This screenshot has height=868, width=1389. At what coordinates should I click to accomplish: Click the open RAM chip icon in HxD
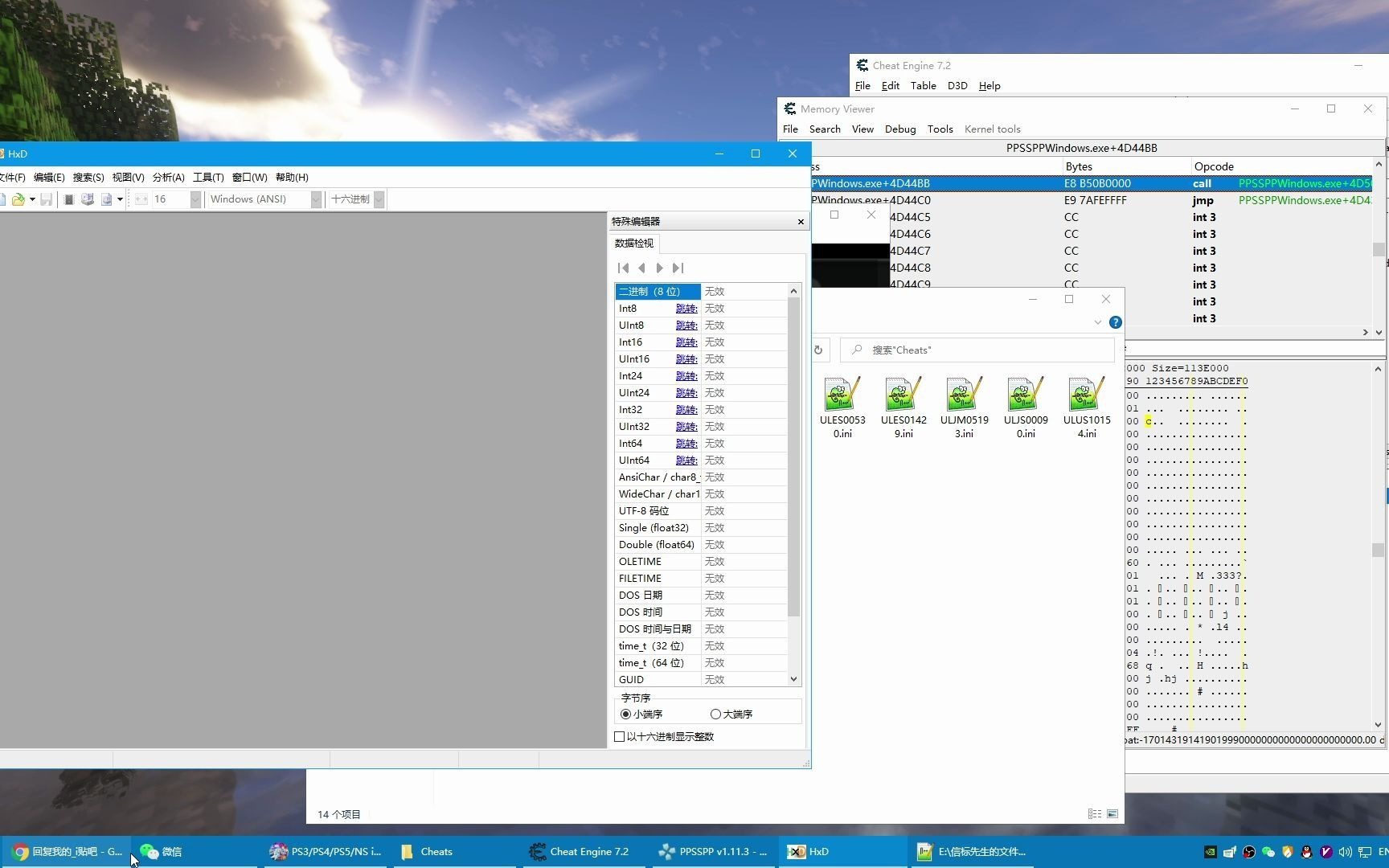(69, 199)
